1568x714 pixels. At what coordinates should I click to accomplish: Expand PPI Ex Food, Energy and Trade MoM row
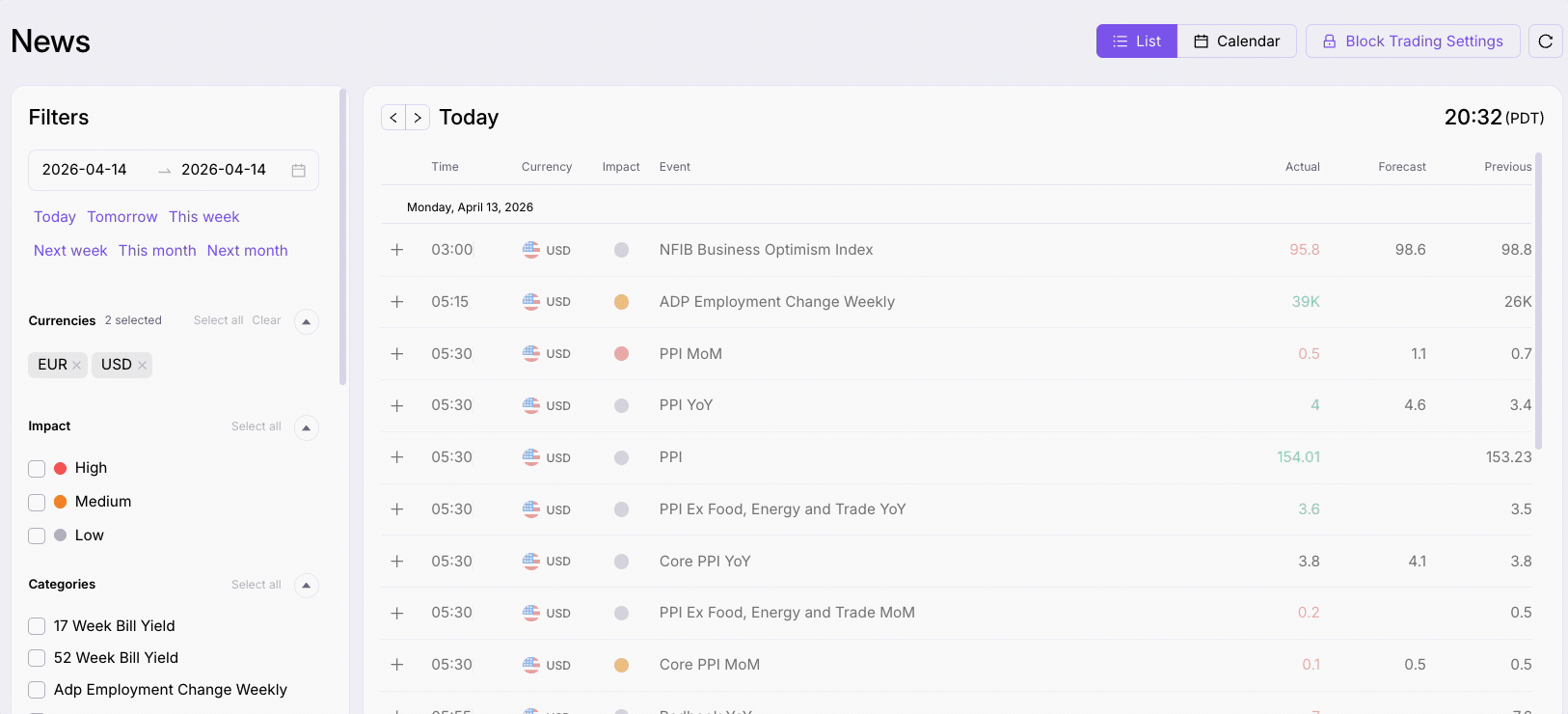397,613
